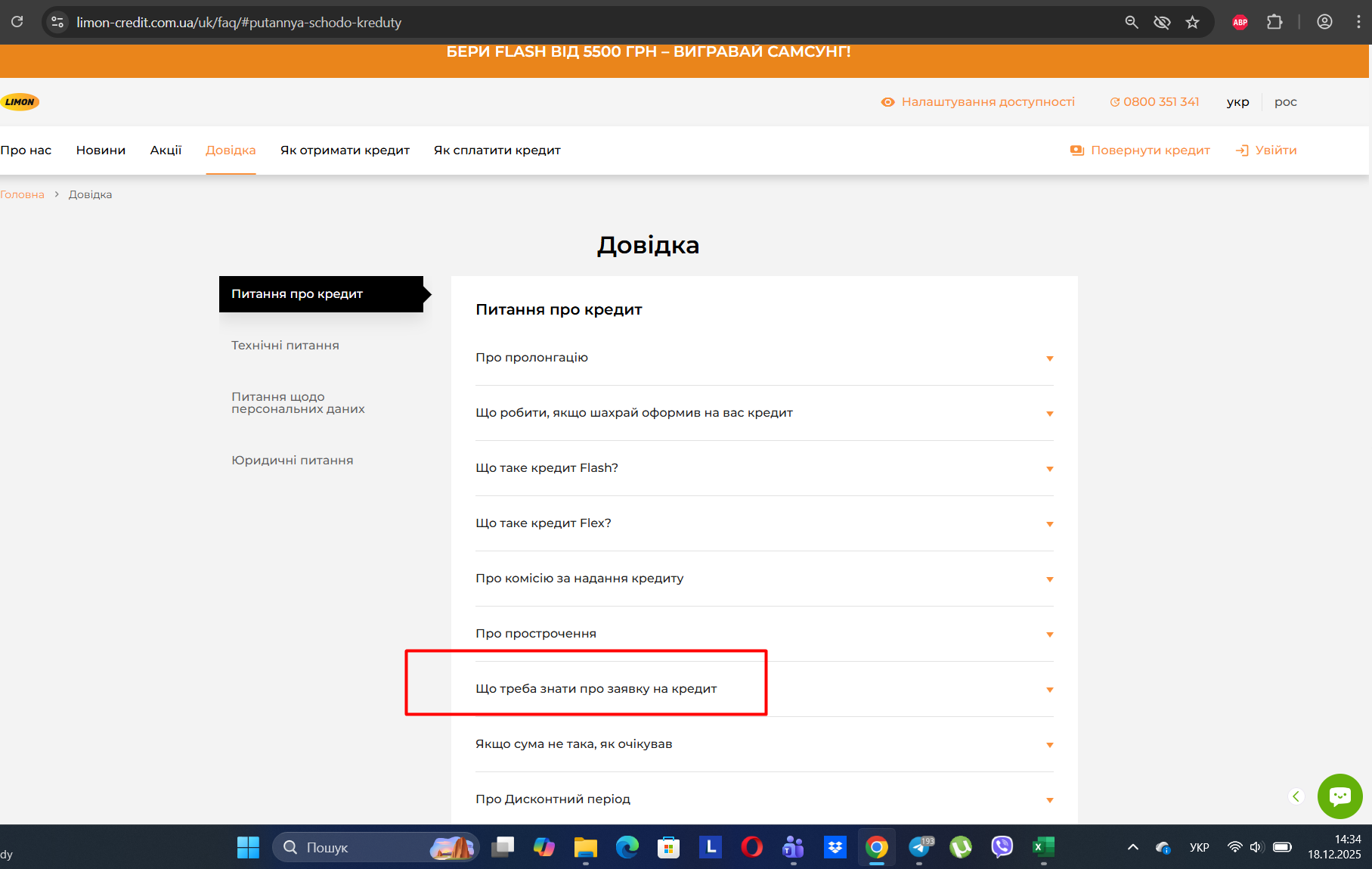Open Opera browser from the taskbar
This screenshot has width=1372, height=869.
(752, 847)
